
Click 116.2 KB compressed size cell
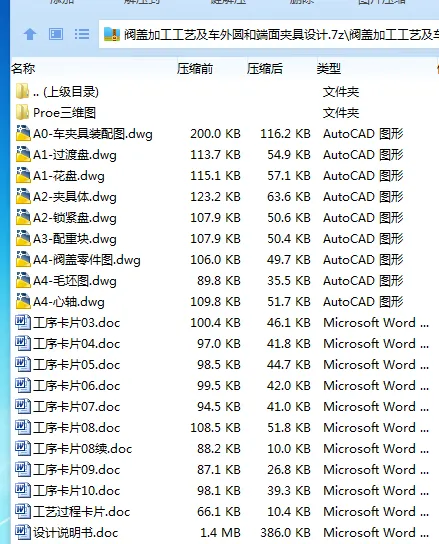pyautogui.click(x=286, y=134)
